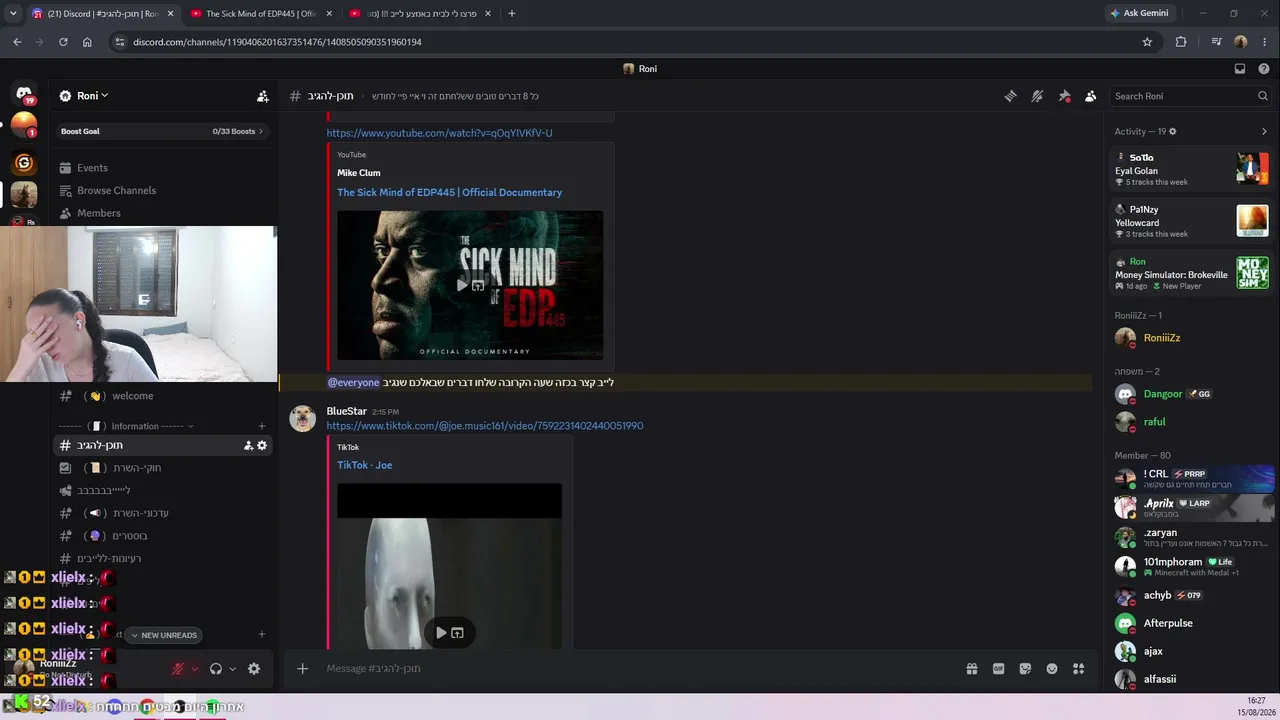The height and width of the screenshot is (720, 1280).
Task: Play the EDP445 documentary embed video
Action: (462, 285)
